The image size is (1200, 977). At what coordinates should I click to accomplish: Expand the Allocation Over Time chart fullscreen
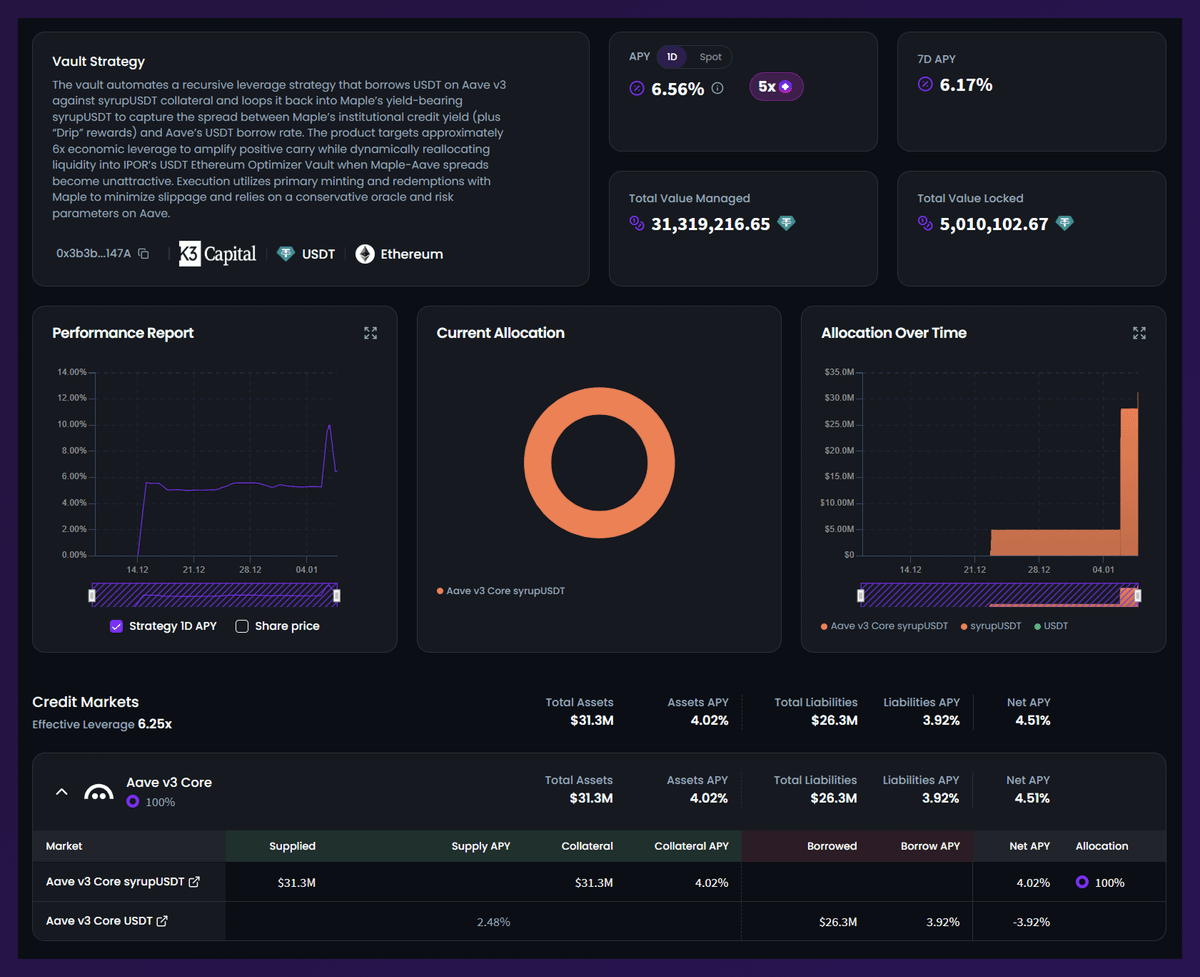click(x=1139, y=333)
